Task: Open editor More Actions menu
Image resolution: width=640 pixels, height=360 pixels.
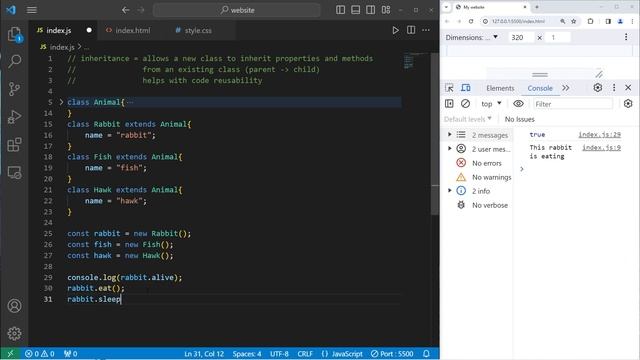Action: (x=426, y=30)
